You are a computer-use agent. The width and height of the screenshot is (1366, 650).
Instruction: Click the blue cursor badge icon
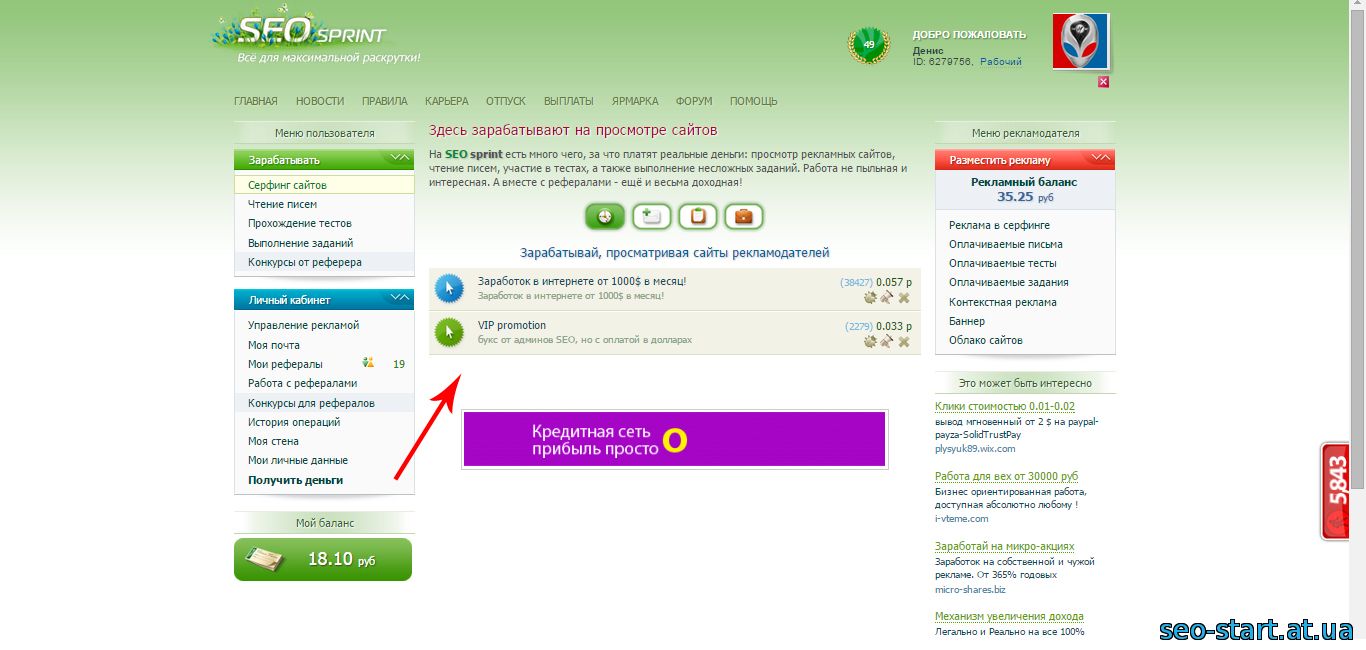point(450,289)
